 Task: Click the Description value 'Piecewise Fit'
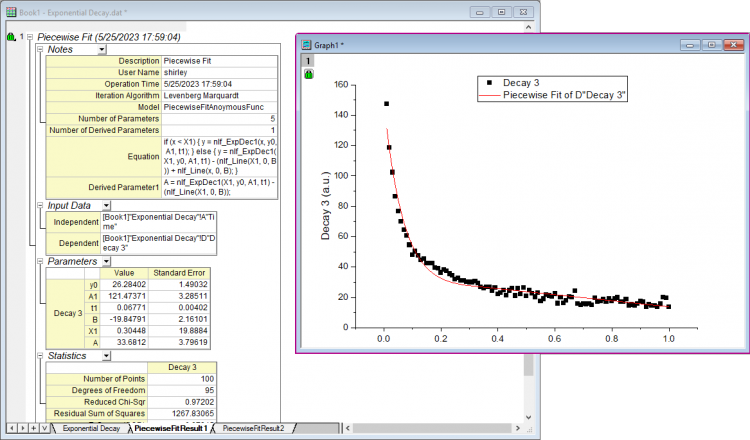click(220, 61)
